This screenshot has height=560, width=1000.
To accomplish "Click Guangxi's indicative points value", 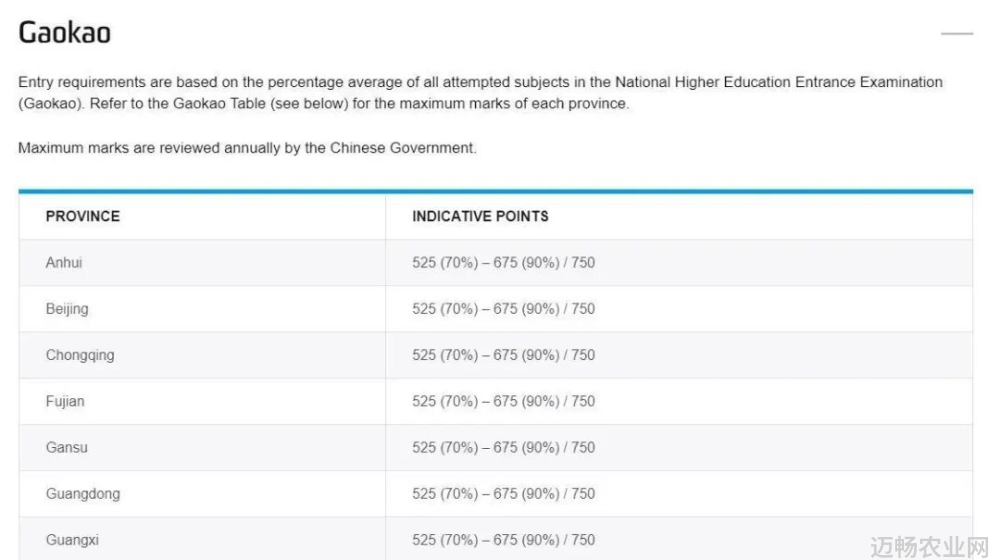I will click(x=503, y=540).
